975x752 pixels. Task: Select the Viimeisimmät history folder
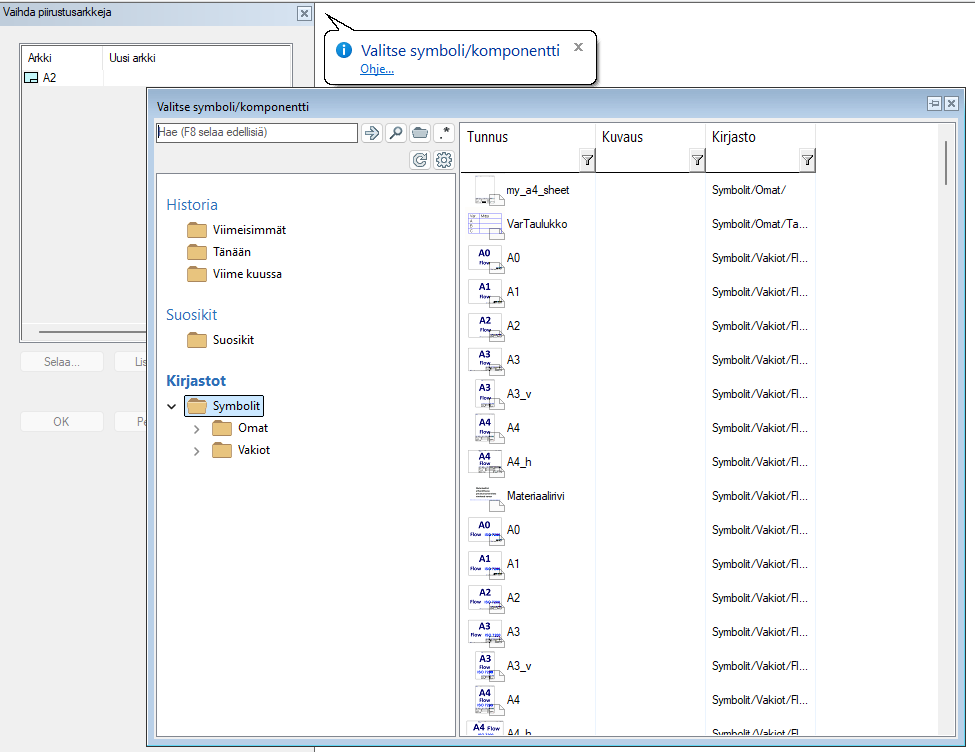pos(248,230)
